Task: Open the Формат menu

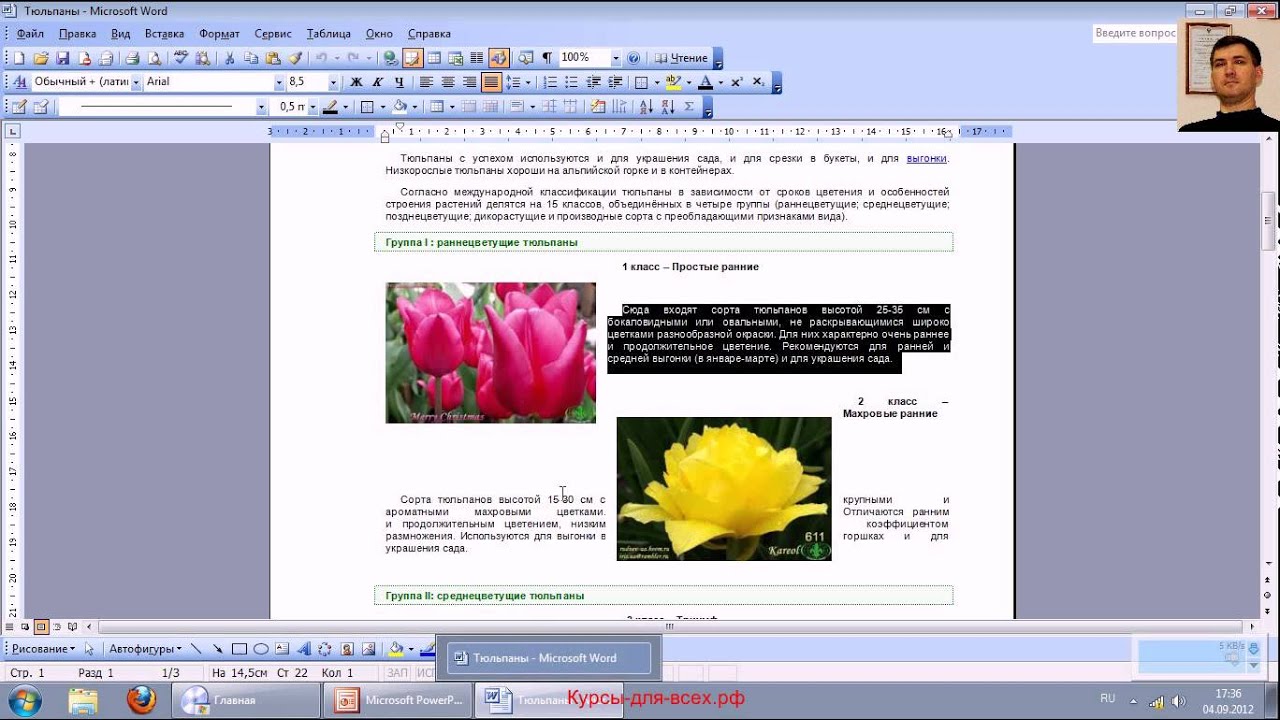Action: [x=219, y=34]
